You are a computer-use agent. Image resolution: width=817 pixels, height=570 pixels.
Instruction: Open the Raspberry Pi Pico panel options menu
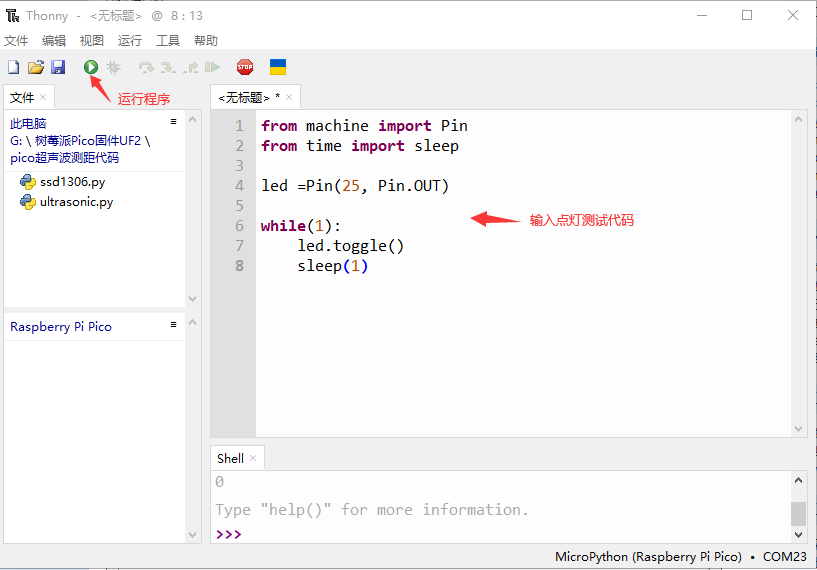point(173,325)
